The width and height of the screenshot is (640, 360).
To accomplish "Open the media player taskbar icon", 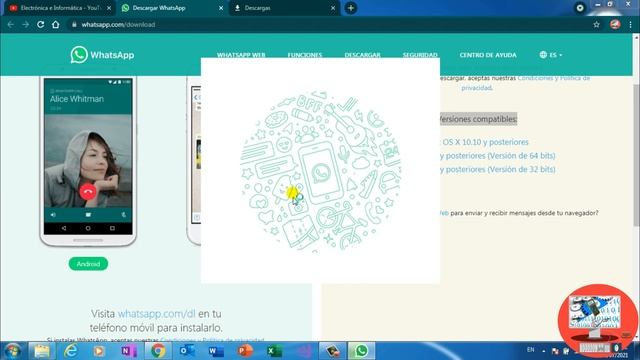I will click(100, 351).
